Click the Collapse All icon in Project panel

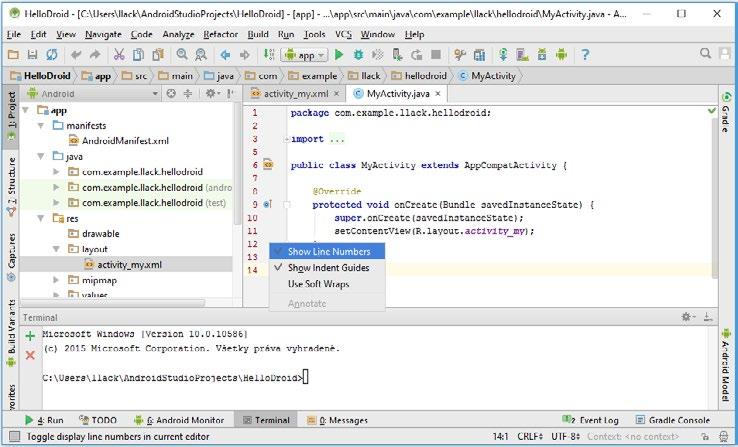187,94
